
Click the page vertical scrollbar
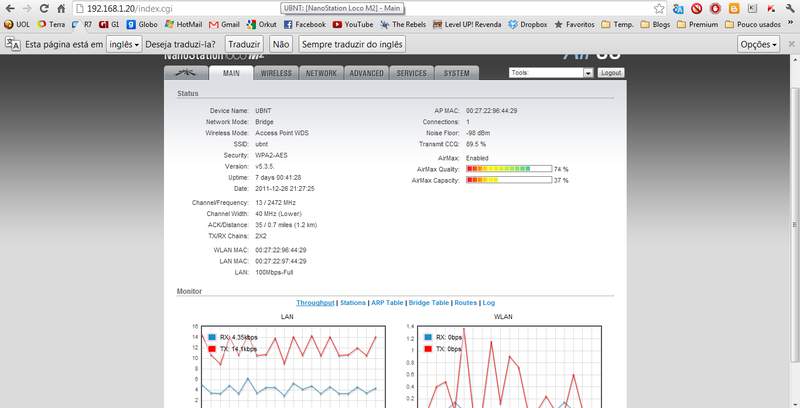pos(795,224)
